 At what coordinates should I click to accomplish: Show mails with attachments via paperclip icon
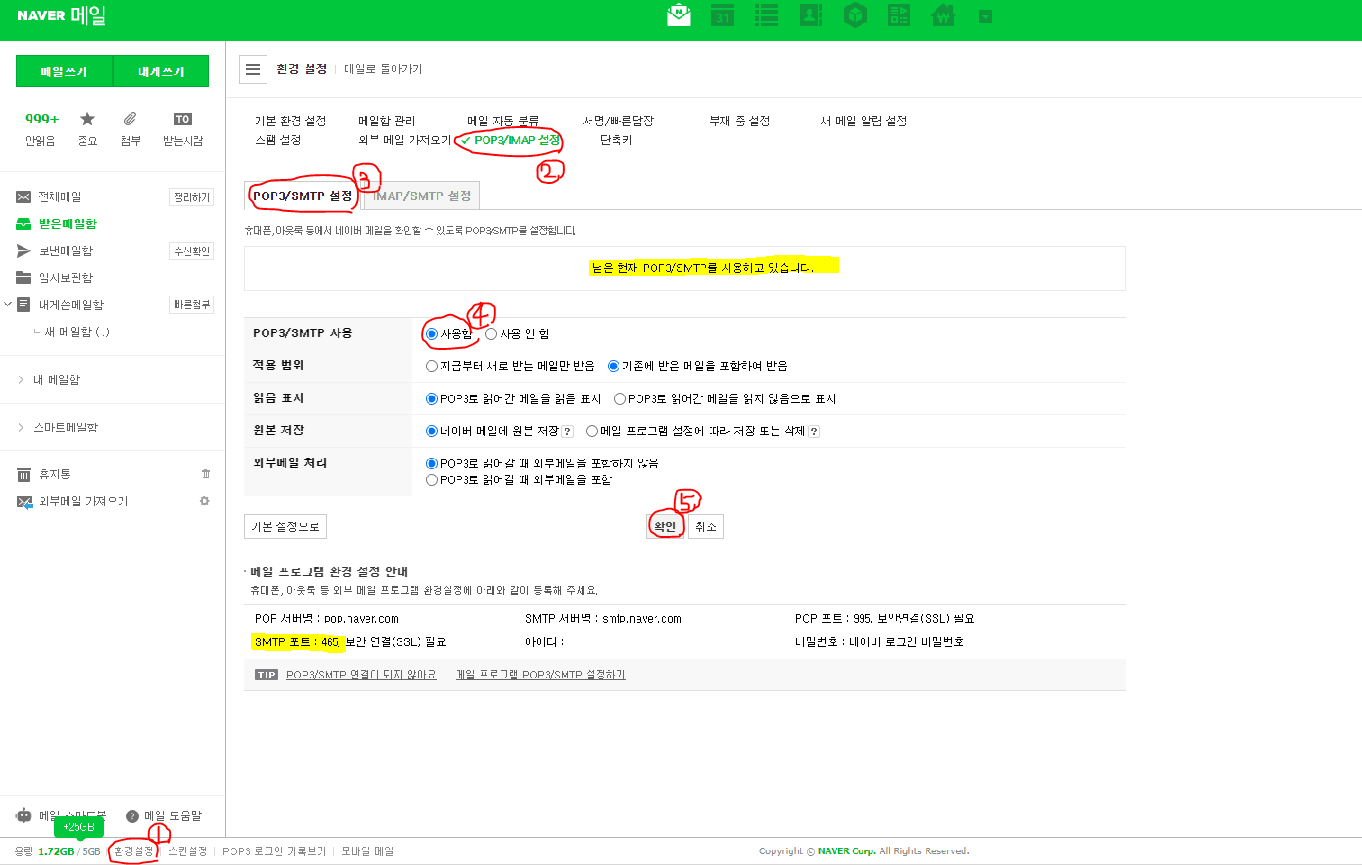(130, 119)
